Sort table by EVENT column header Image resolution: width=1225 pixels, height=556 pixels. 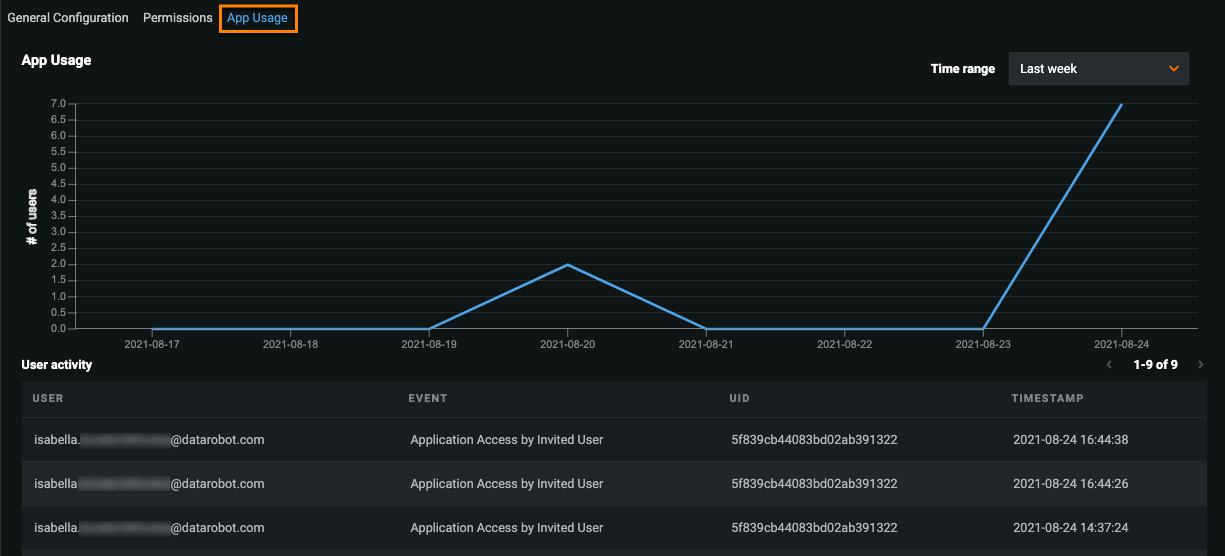(x=428, y=398)
